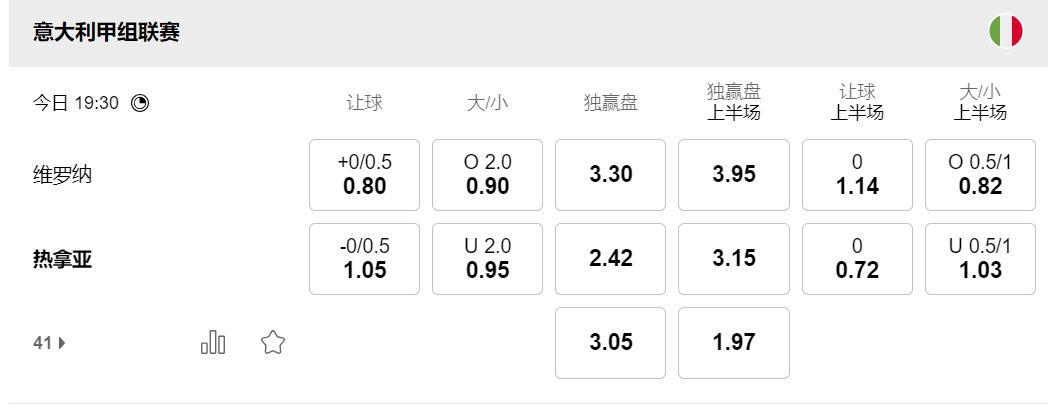Select first-half Under 0.5/1 at 1.03
The width and height of the screenshot is (1052, 410).
pyautogui.click(x=980, y=259)
